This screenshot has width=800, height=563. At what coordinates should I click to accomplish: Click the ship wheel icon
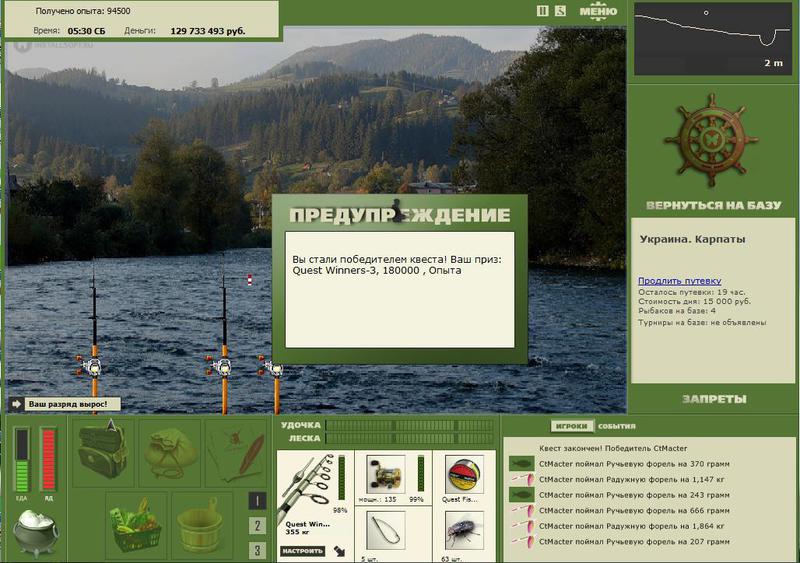(x=711, y=140)
